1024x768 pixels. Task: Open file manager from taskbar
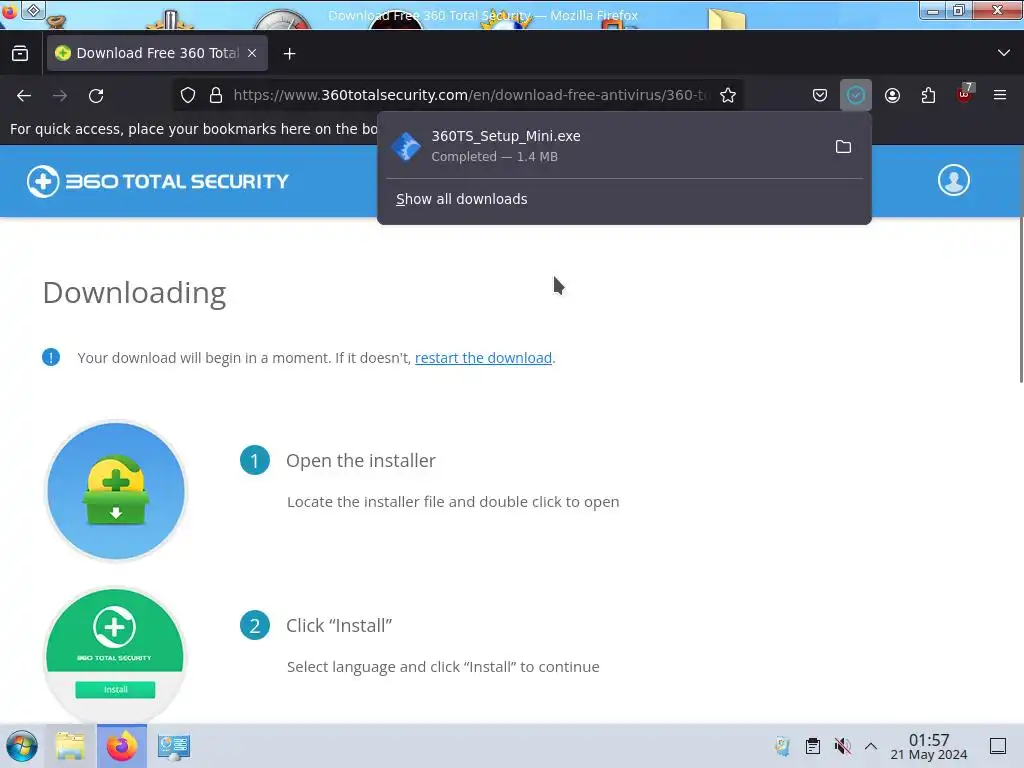70,746
